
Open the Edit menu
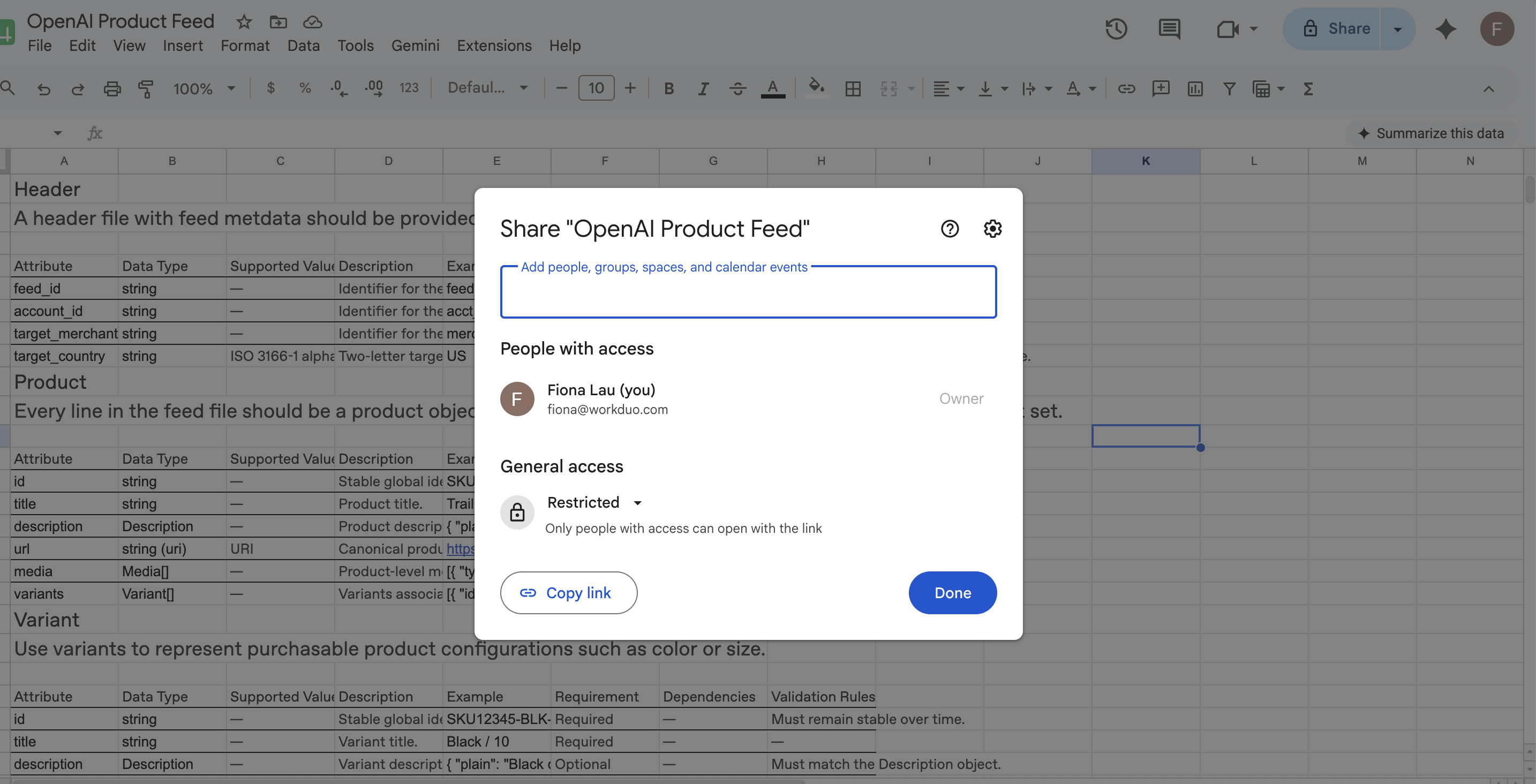click(x=82, y=46)
